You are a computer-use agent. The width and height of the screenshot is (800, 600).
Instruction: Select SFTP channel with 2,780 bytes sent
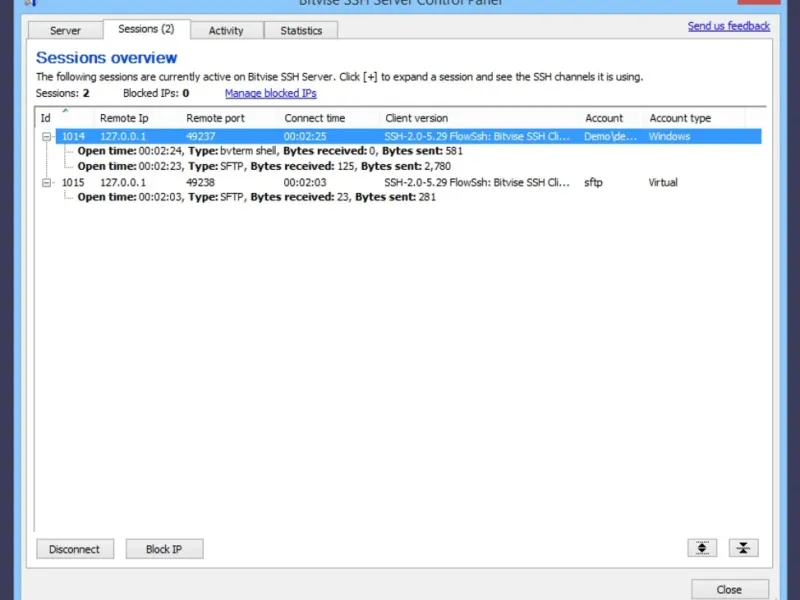pyautogui.click(x=264, y=166)
